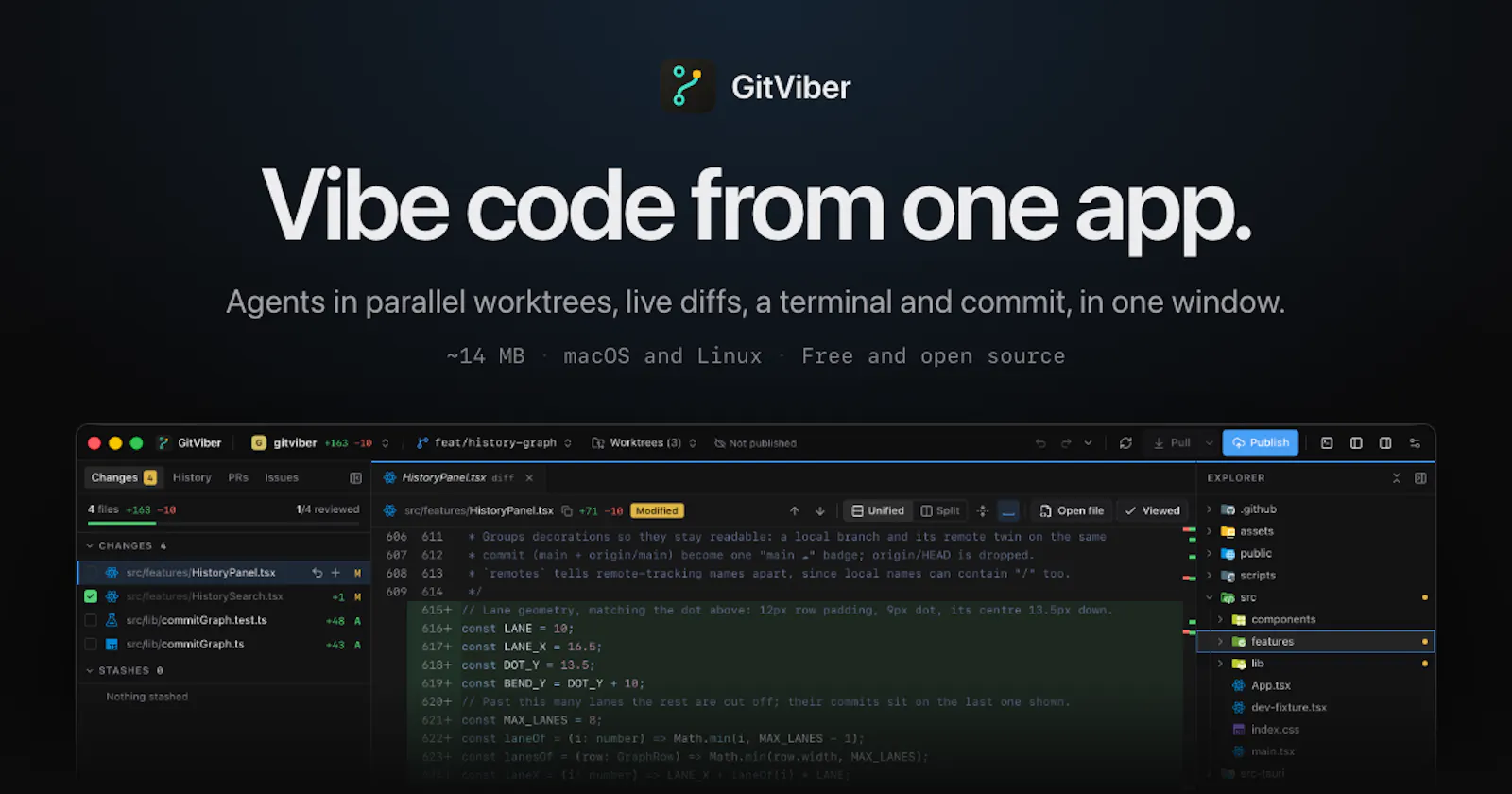Switch to the History tab
Screen dimensions: 1512x794
pyautogui.click(x=192, y=478)
